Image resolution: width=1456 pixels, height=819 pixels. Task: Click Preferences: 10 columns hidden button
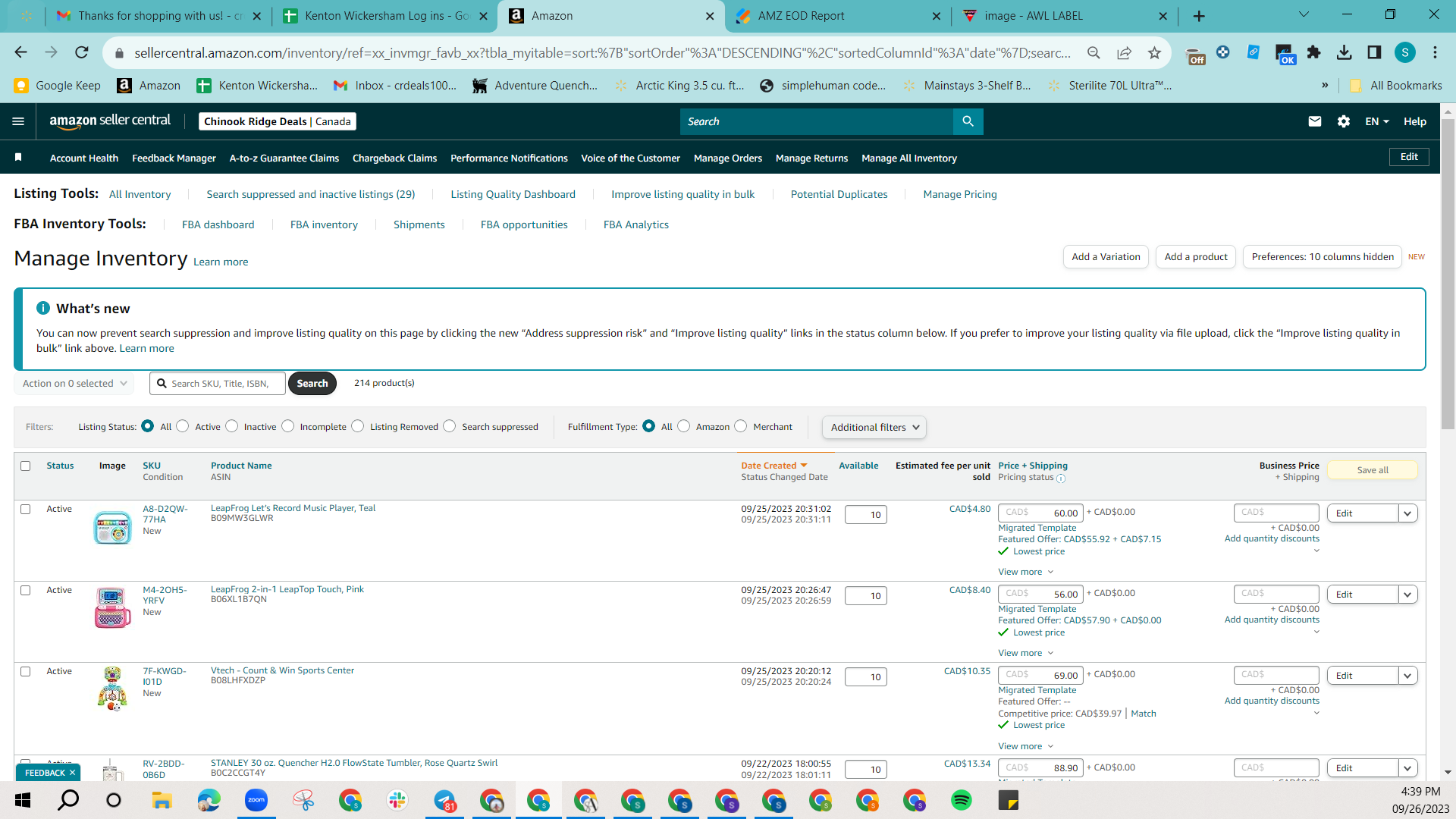coord(1323,257)
